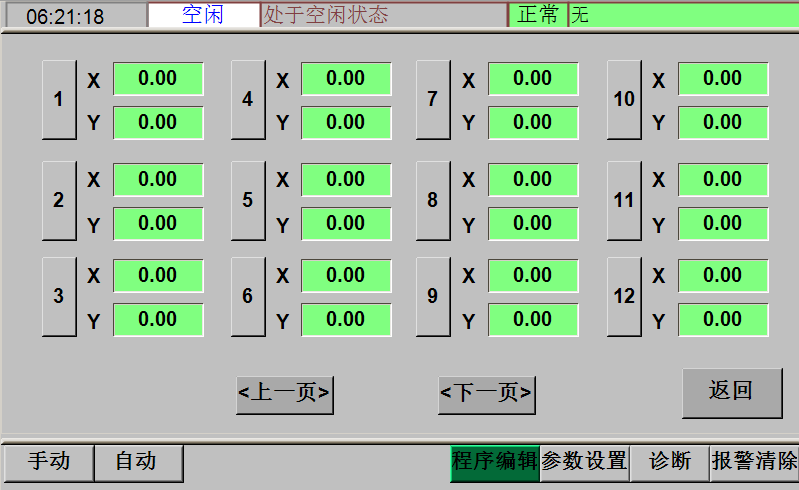
Task: Open the 参数设置 parameter settings tab
Action: coord(584,462)
